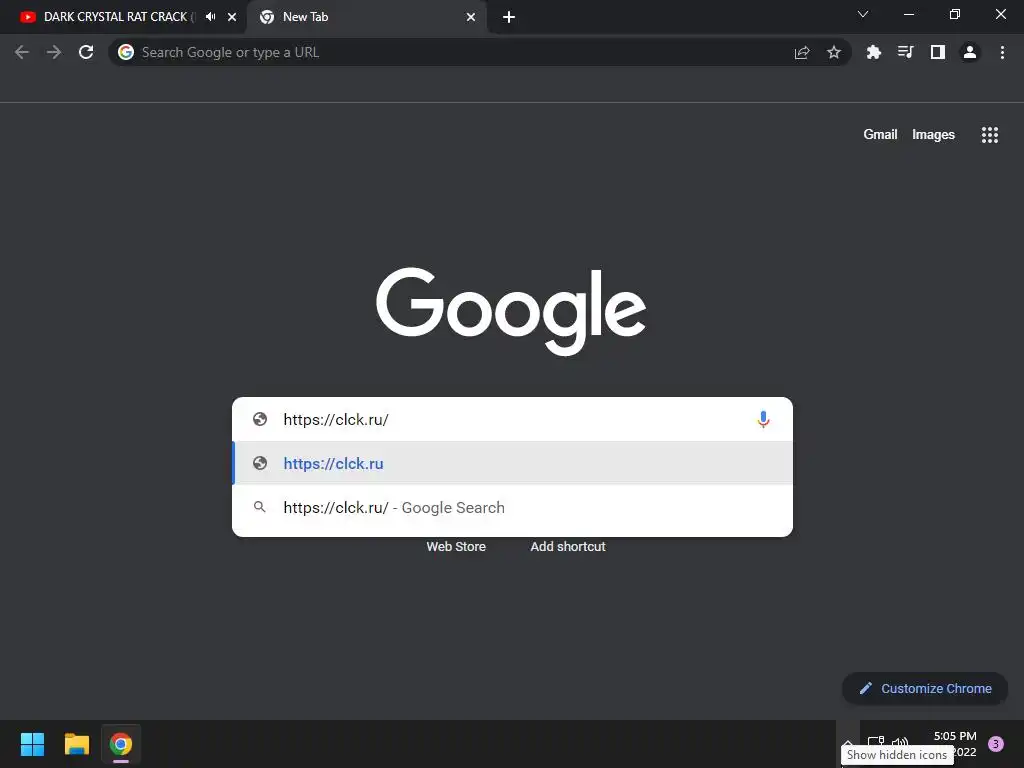This screenshot has width=1024, height=768.
Task: Share this page from the address bar
Action: [x=802, y=52]
